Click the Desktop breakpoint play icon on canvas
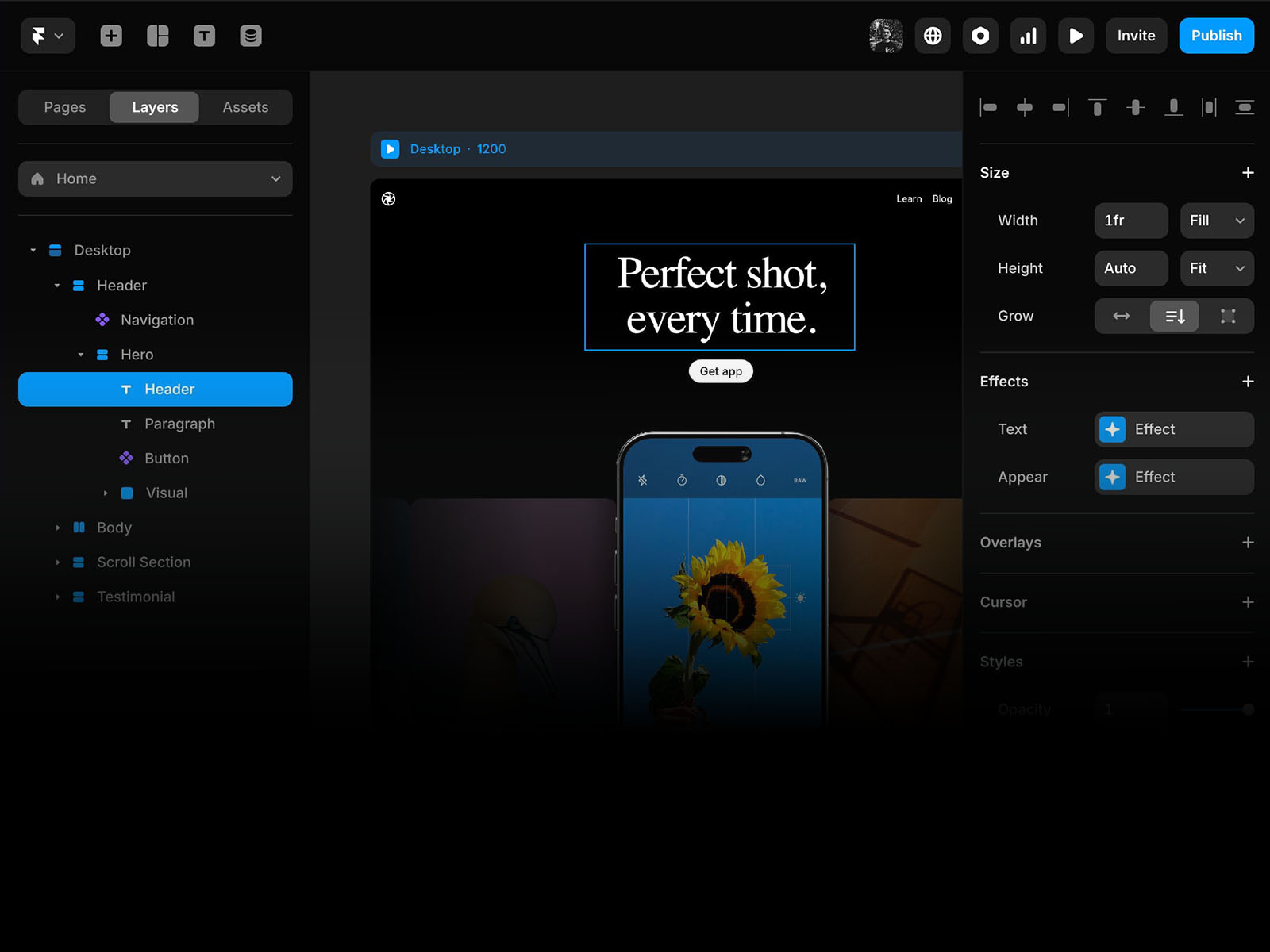Image resolution: width=1270 pixels, height=952 pixels. tap(390, 149)
